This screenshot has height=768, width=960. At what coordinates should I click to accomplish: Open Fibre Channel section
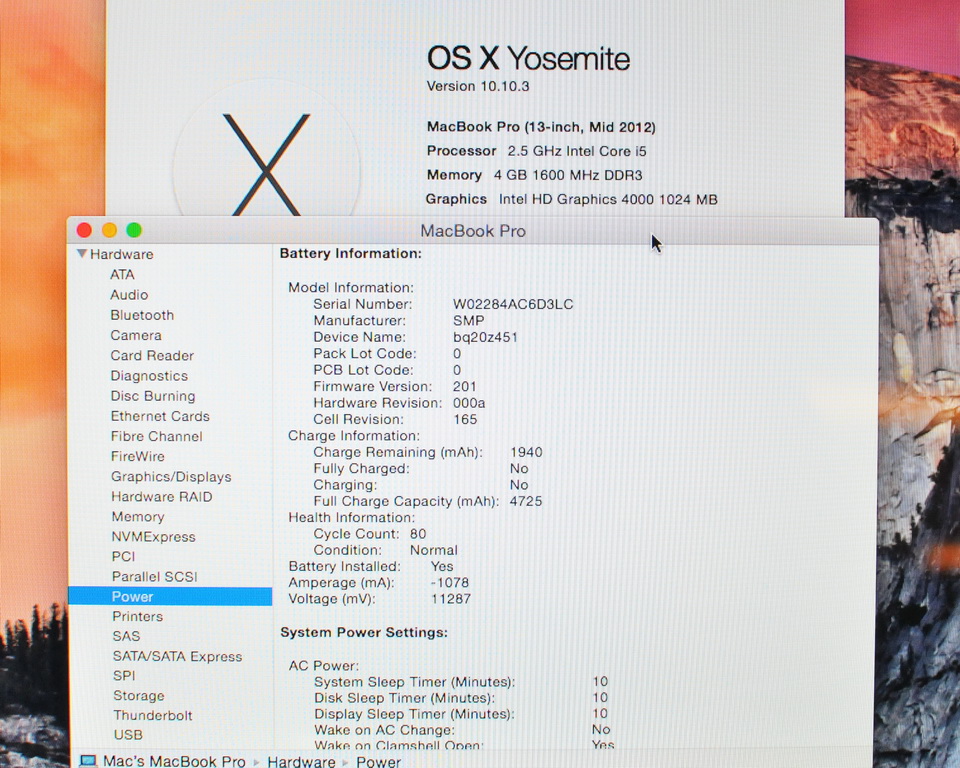click(157, 436)
